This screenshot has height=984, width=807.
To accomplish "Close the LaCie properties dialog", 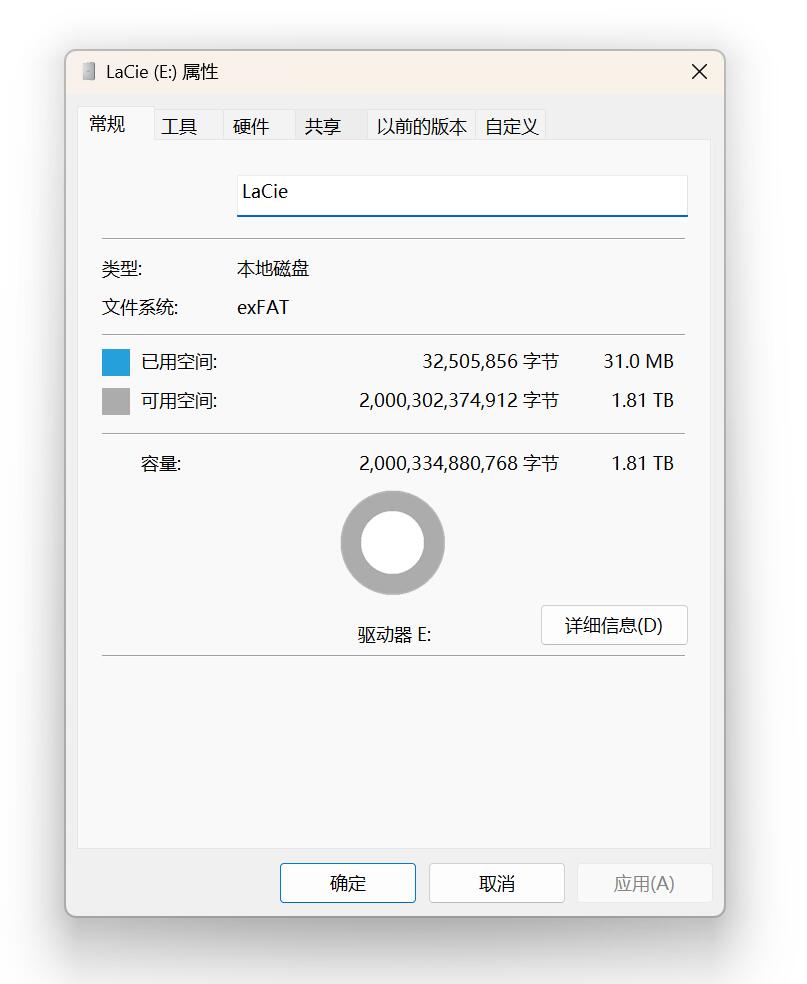I will click(x=699, y=72).
